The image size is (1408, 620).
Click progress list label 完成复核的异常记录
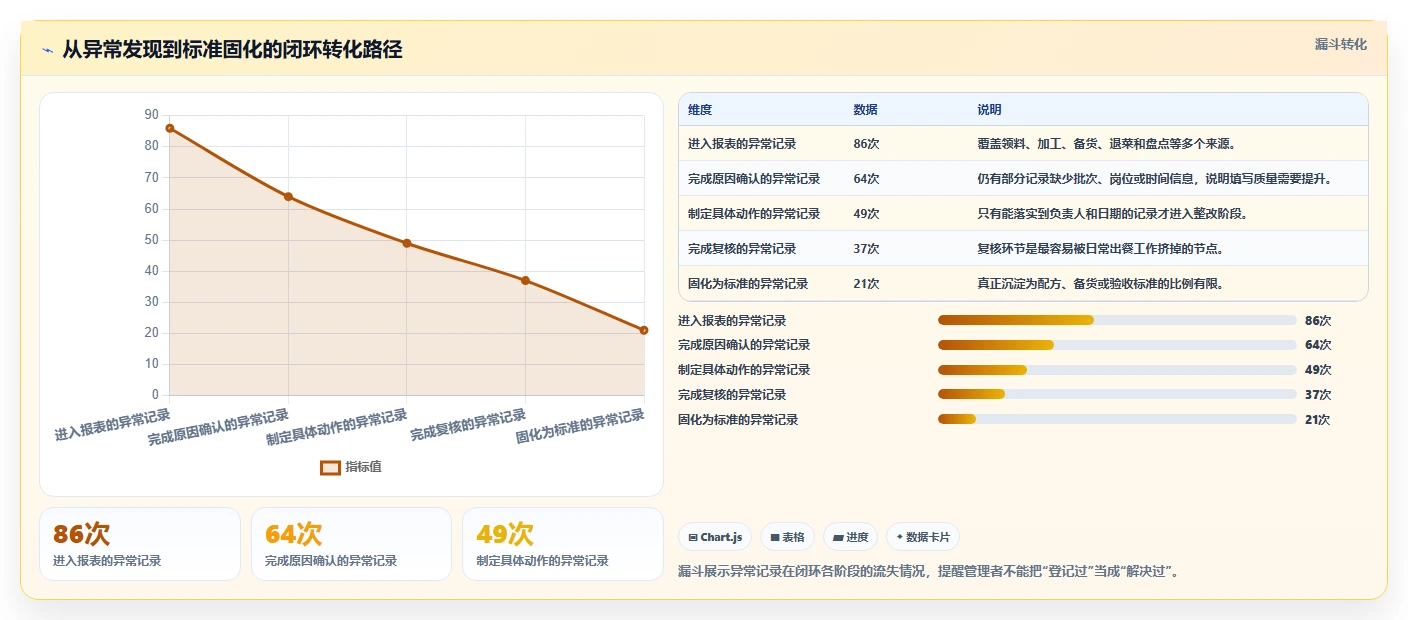tap(732, 395)
